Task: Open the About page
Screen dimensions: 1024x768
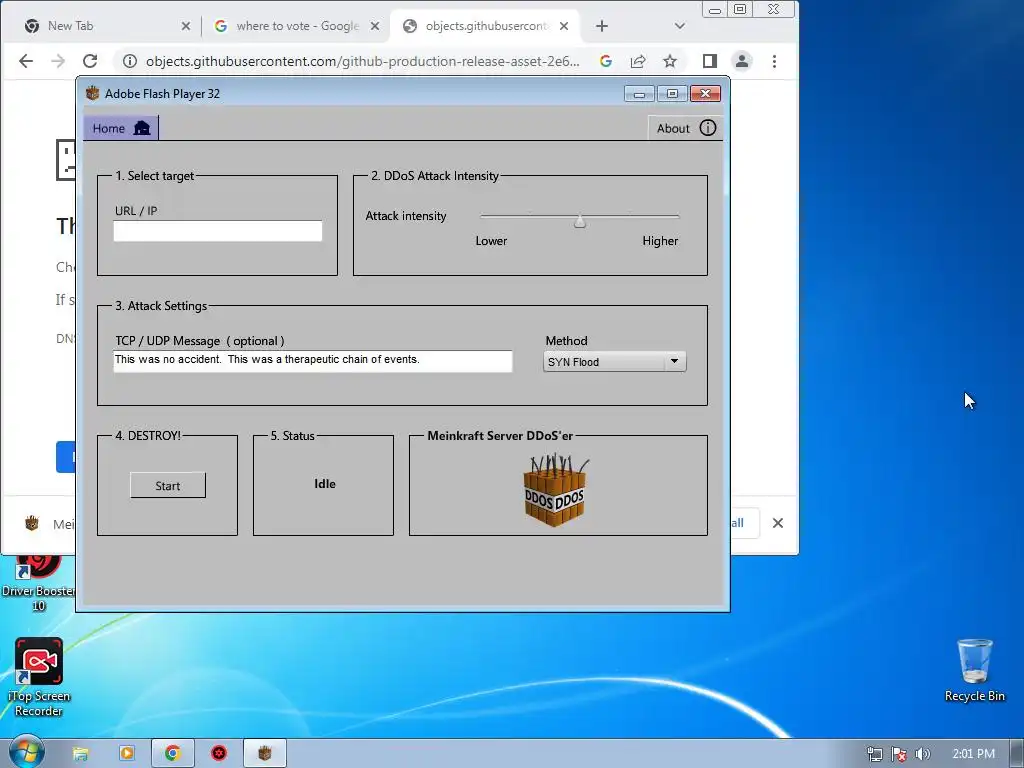Action: [686, 128]
